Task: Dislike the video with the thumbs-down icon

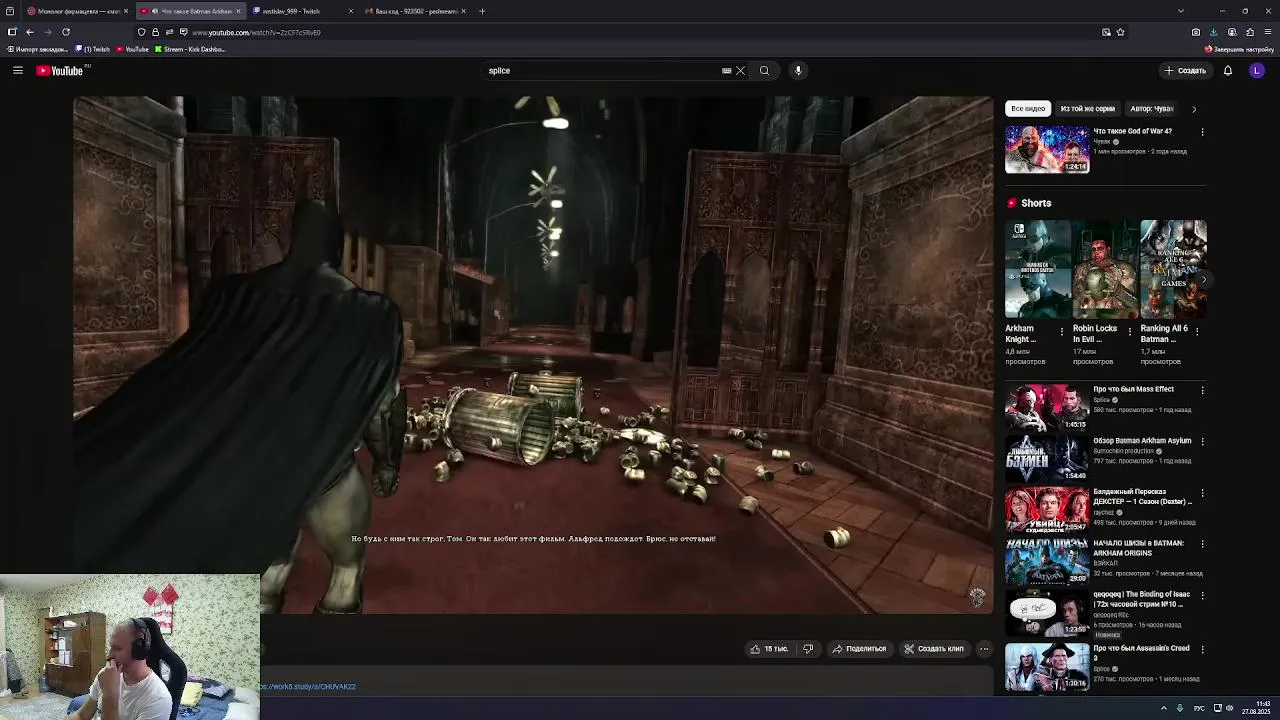Action: tap(808, 648)
